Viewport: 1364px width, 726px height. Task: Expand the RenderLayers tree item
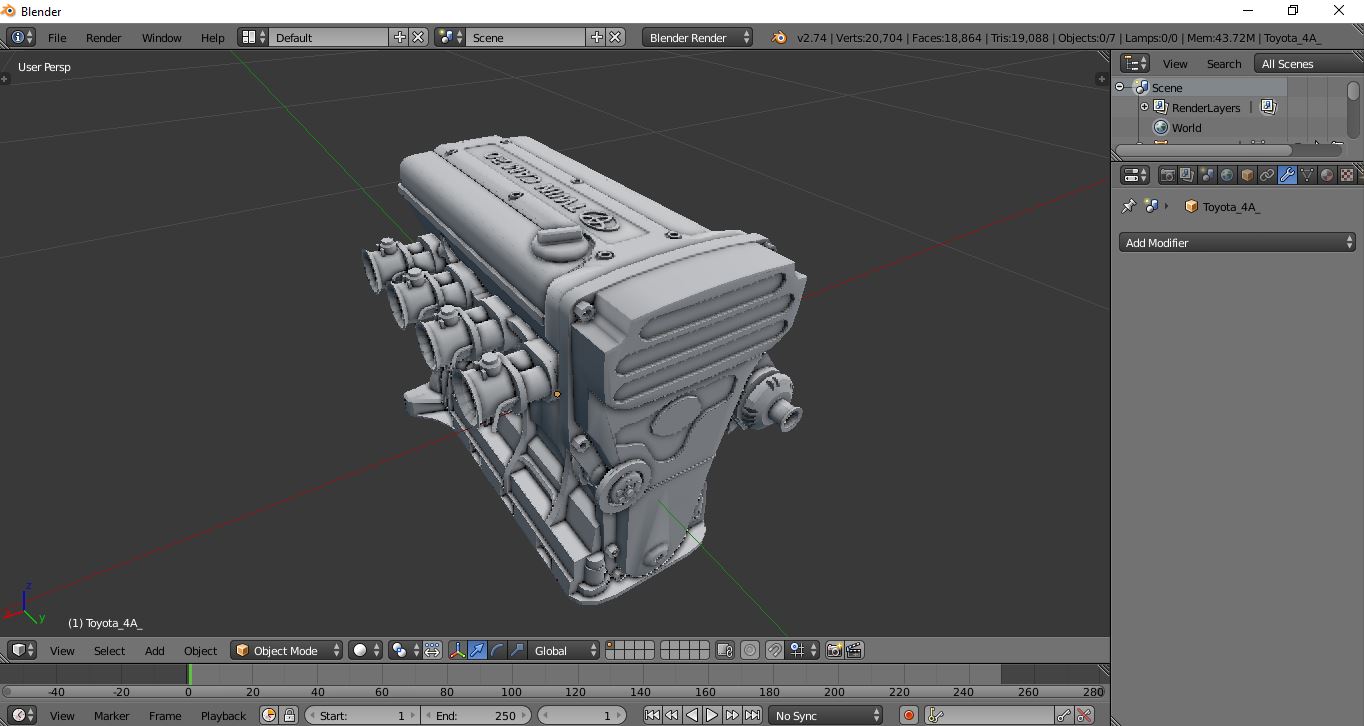click(x=1145, y=107)
